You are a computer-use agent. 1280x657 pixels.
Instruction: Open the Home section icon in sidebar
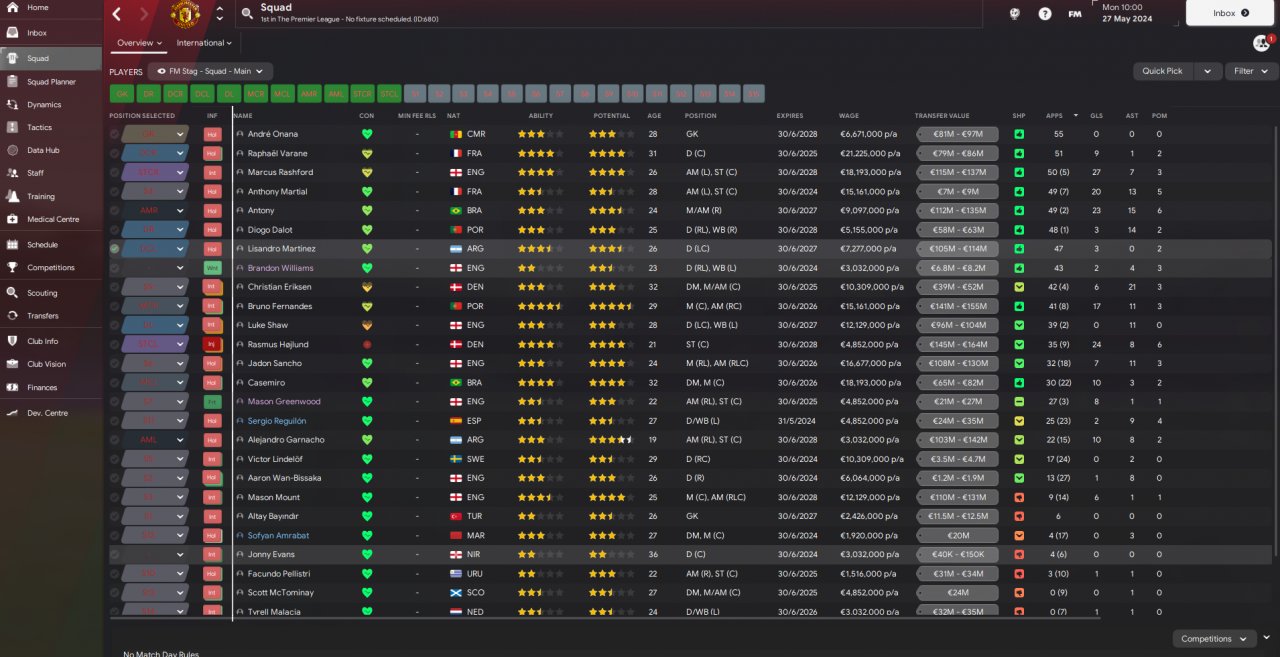tap(12, 8)
